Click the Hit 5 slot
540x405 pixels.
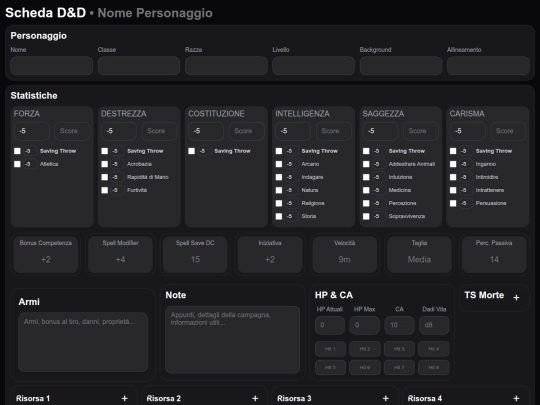click(330, 367)
